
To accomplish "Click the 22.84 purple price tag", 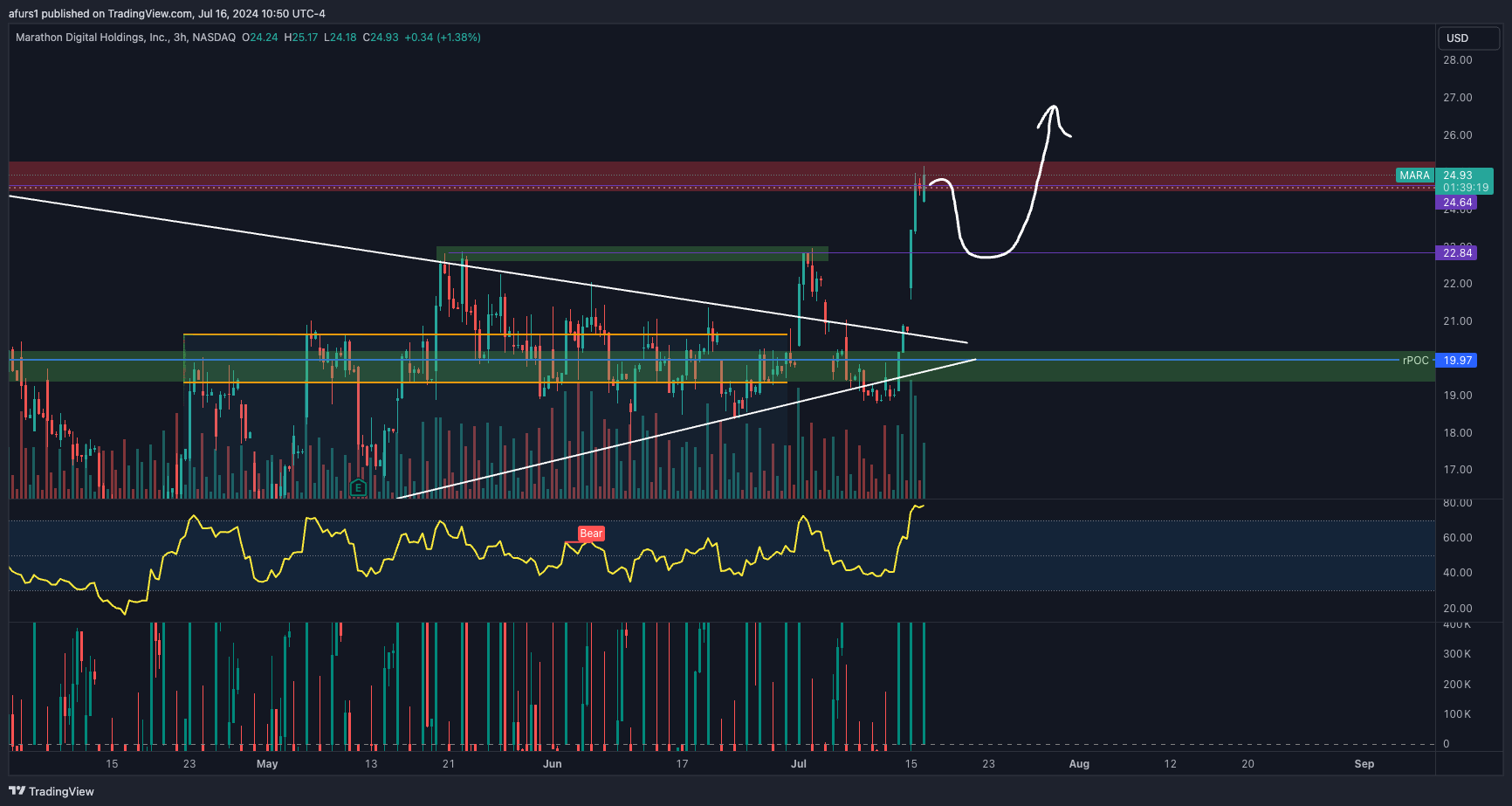I will pos(1457,253).
